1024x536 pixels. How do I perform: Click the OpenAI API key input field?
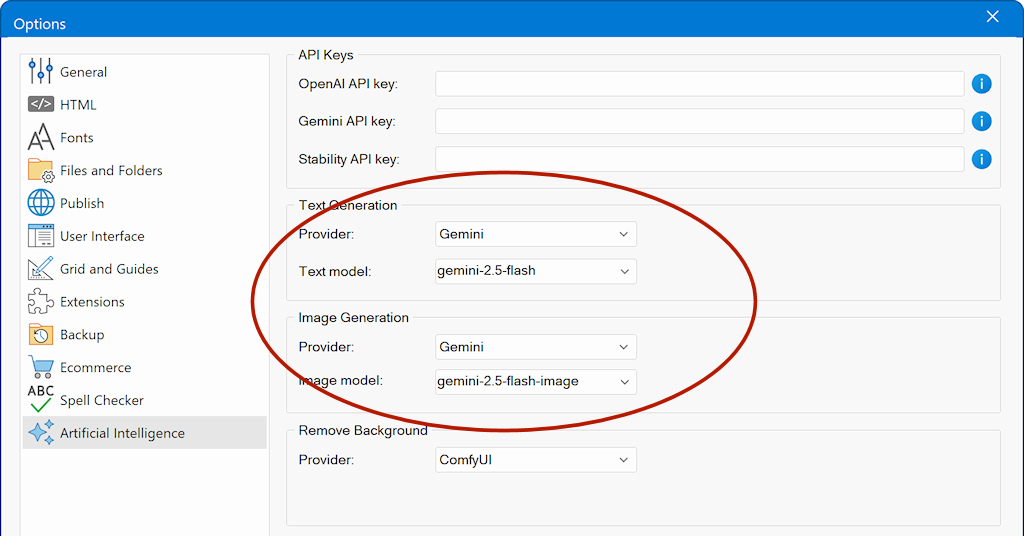pos(699,84)
